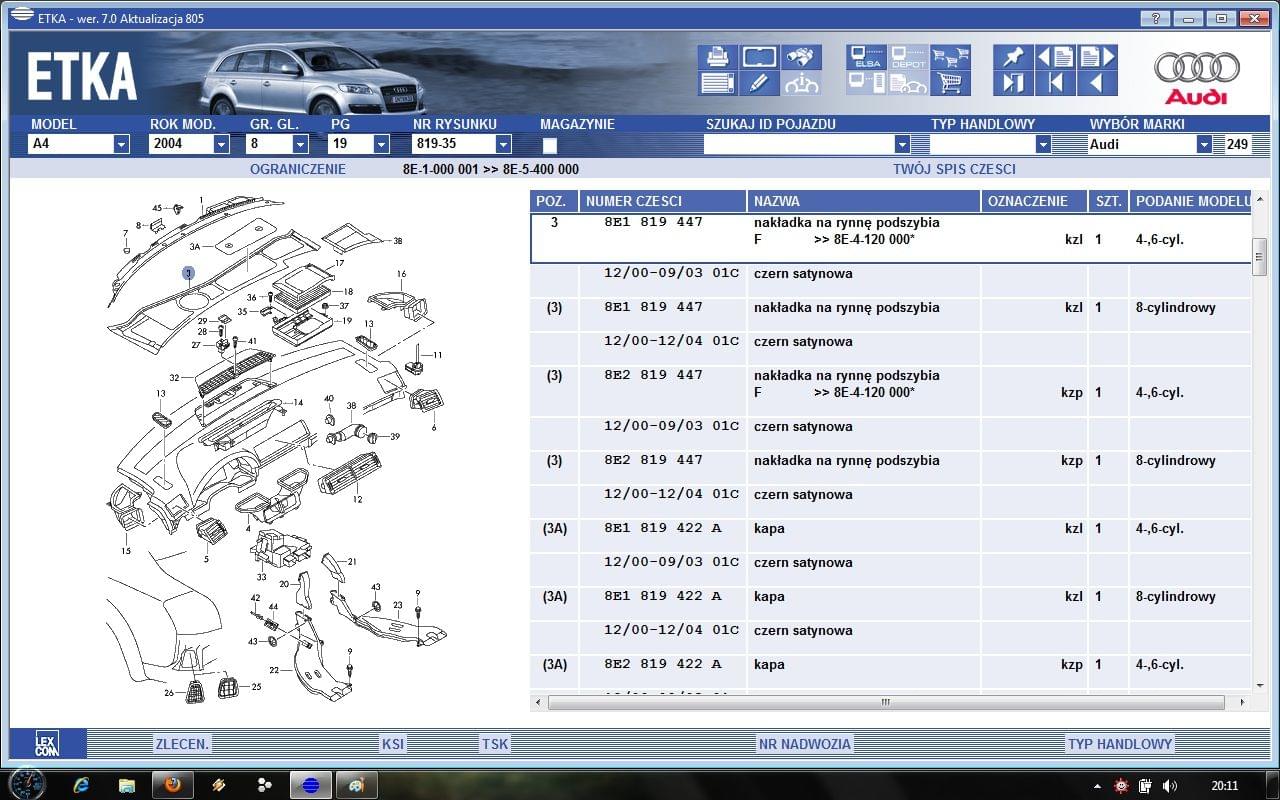Click the multiple shopping carts icon
Viewport: 1280px width, 800px height.
950,57
